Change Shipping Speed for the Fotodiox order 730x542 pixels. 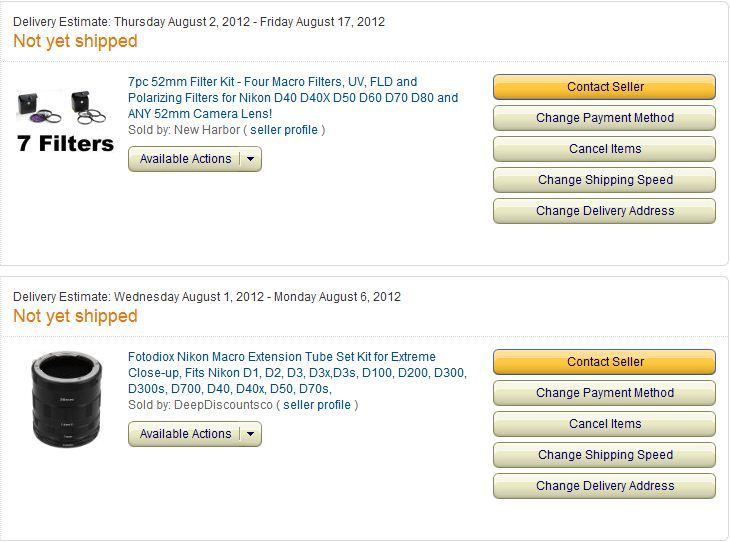[604, 455]
